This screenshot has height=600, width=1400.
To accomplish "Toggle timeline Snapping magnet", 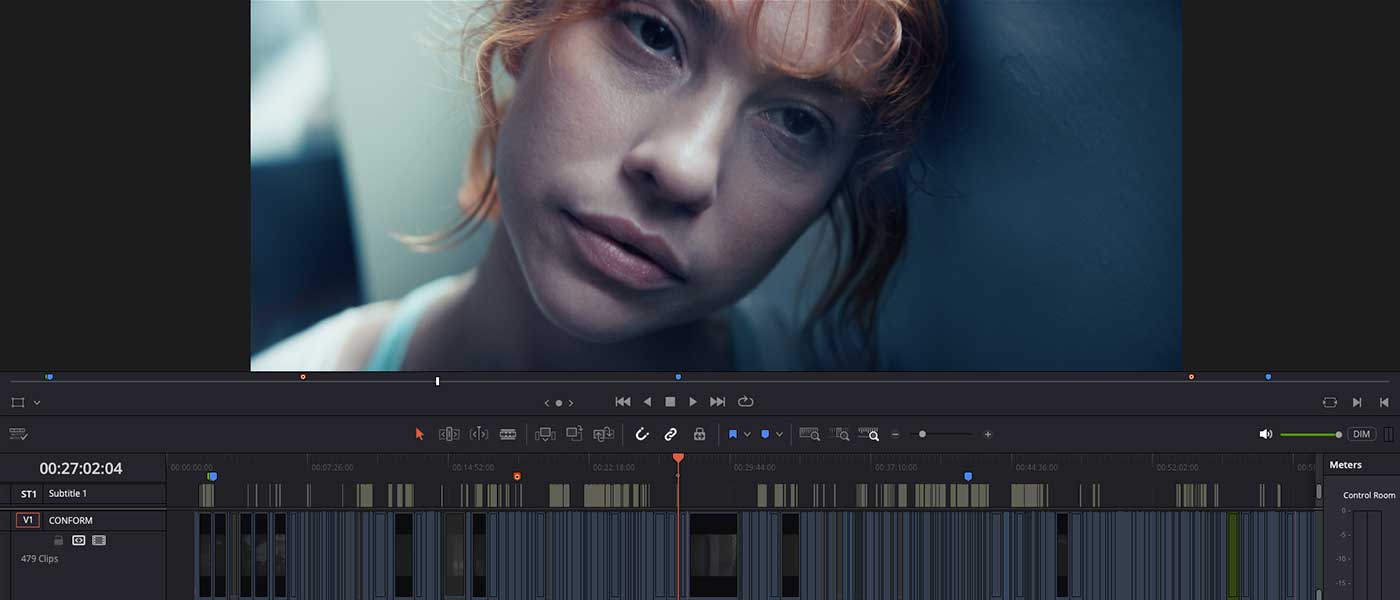I will coord(642,434).
